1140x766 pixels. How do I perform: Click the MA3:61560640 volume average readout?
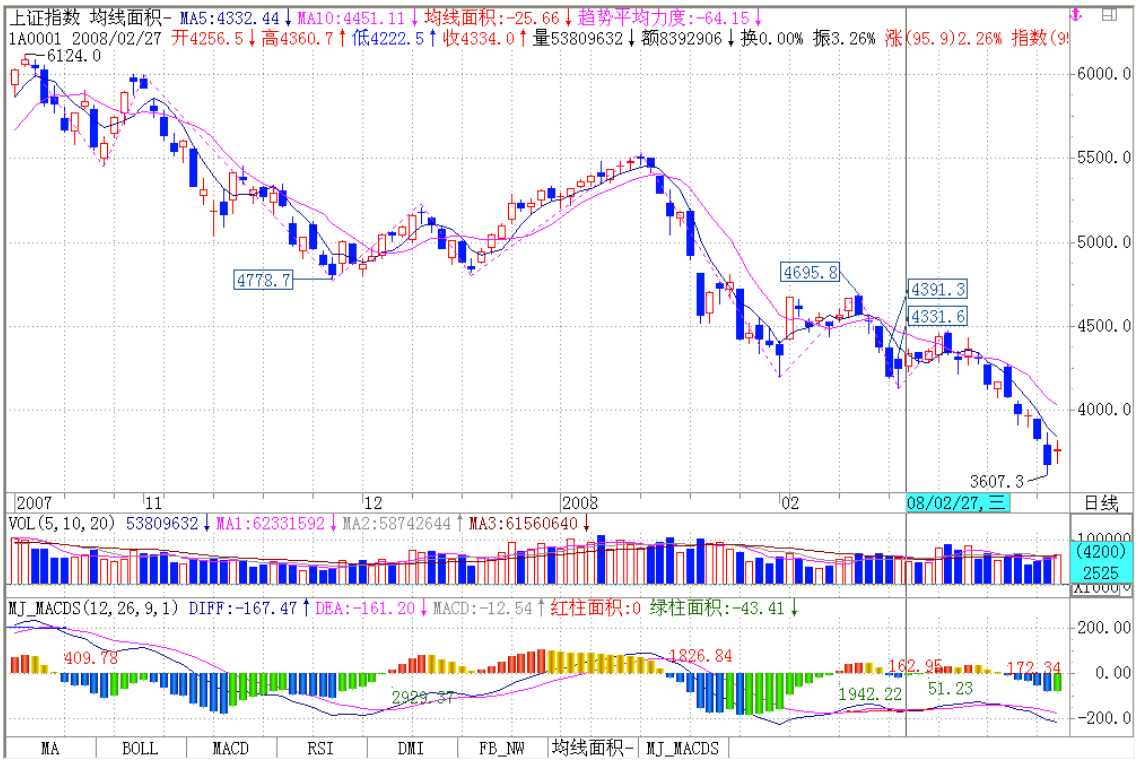[523, 523]
